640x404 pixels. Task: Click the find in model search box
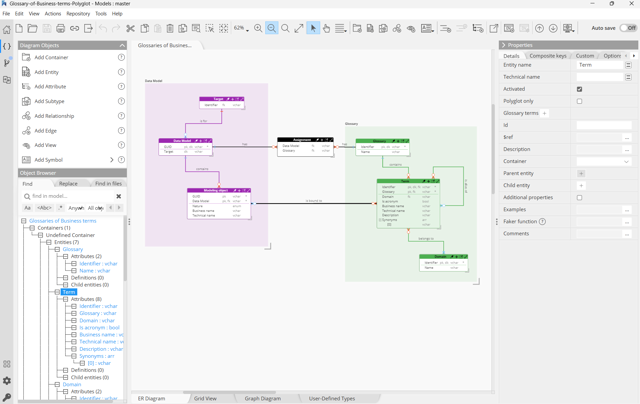click(67, 196)
